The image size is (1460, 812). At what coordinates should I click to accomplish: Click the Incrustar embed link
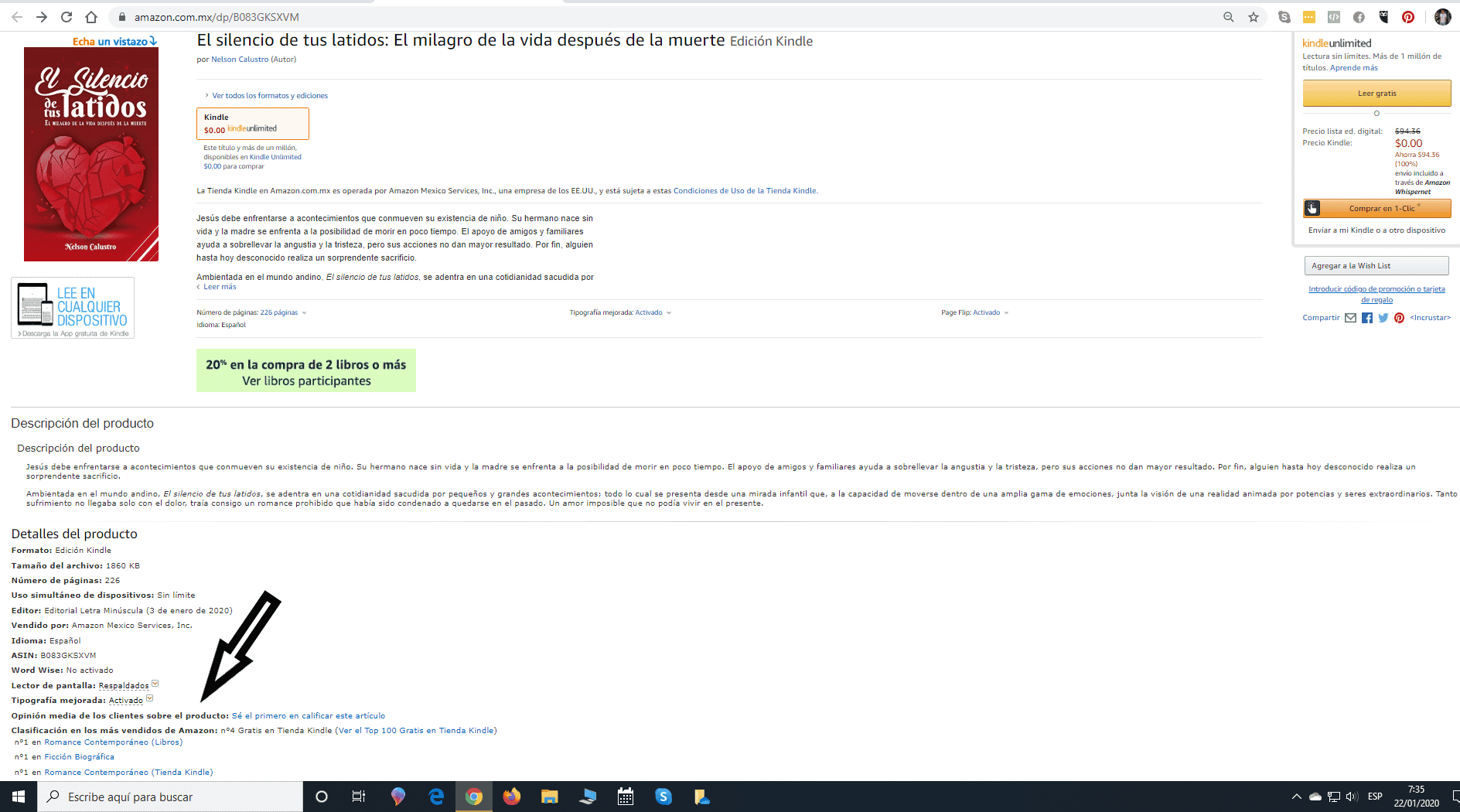[x=1430, y=318]
